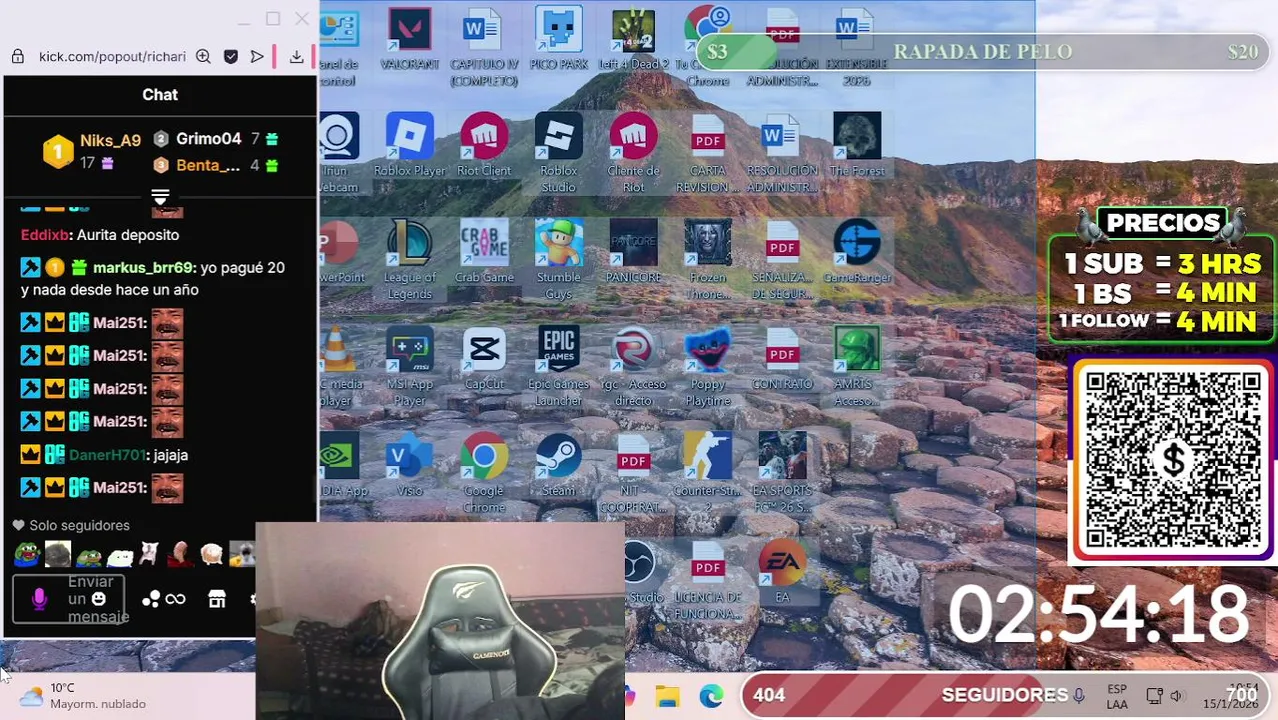Open the NIT COOPERAT PDF file
Viewport: 1278px width, 720px height.
click(633, 474)
